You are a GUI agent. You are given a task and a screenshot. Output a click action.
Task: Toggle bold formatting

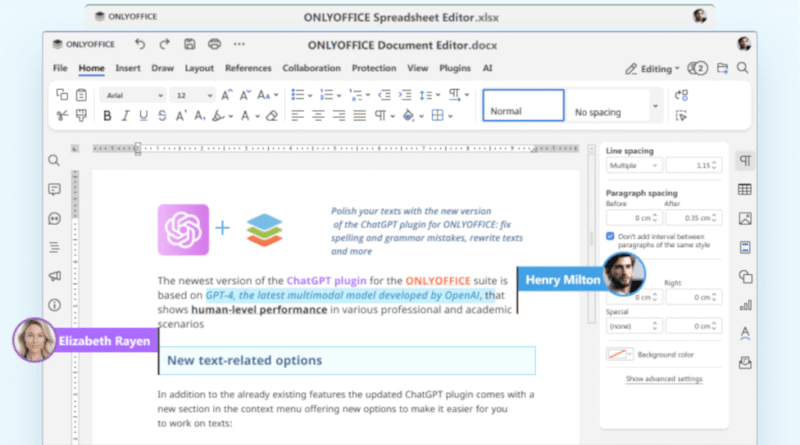pos(107,116)
